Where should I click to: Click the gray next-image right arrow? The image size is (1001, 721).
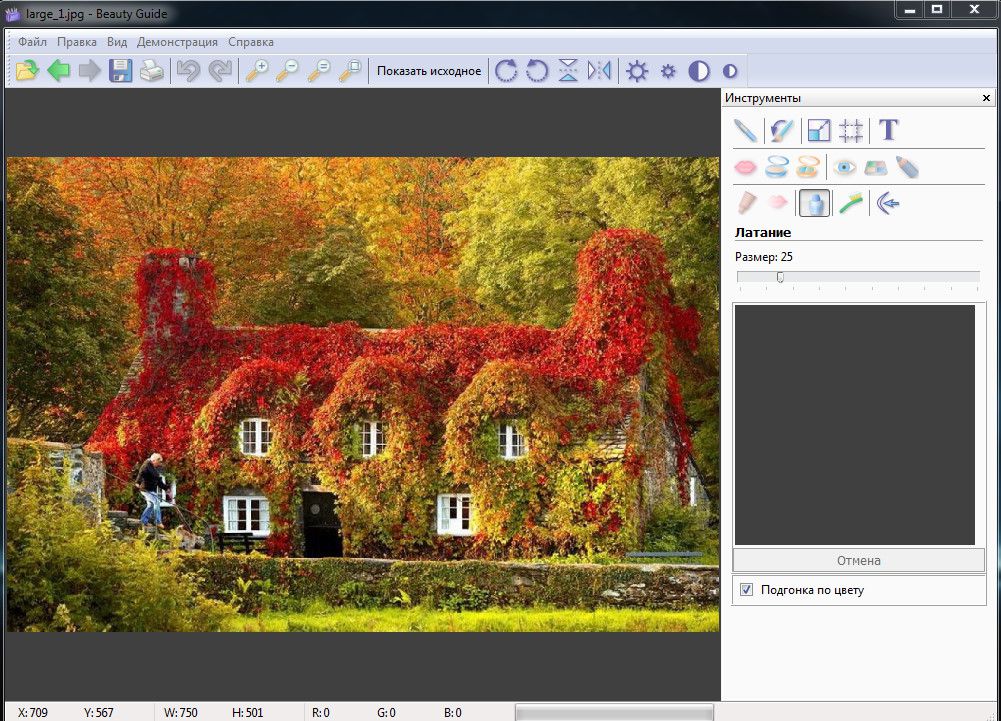pyautogui.click(x=89, y=70)
